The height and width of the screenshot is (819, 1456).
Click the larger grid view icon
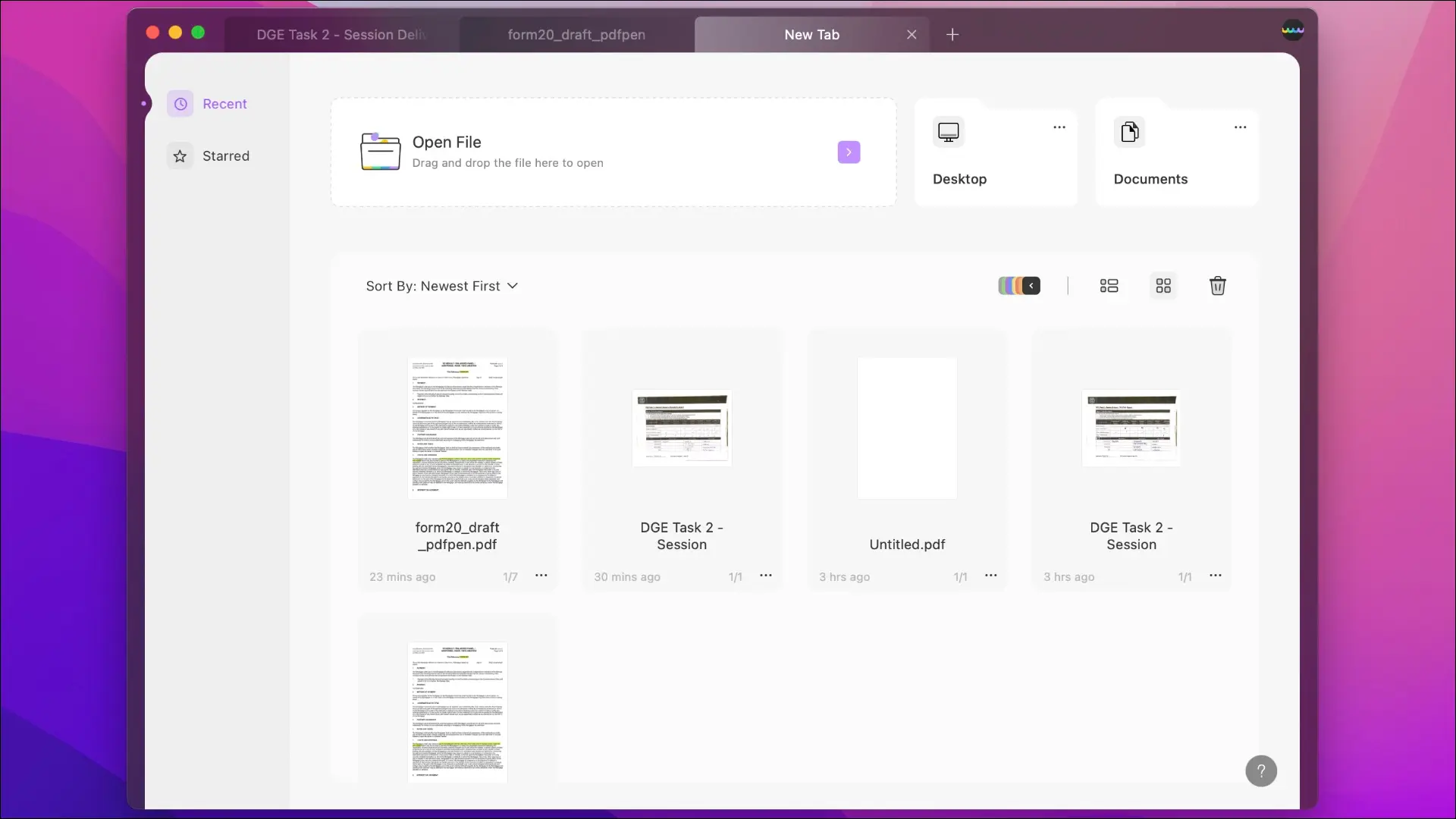tap(1163, 286)
